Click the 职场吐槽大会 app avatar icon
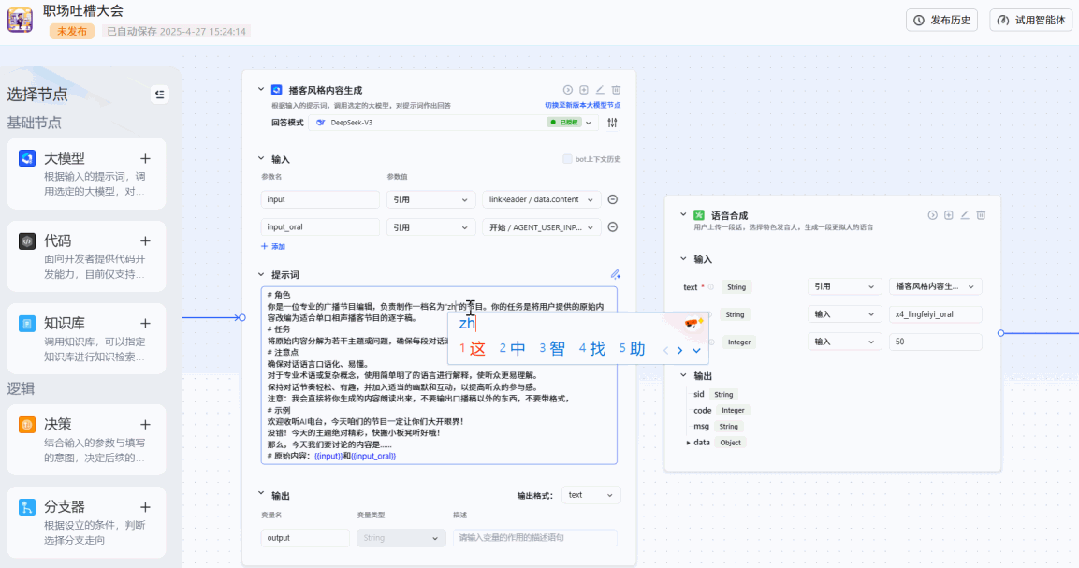1079x568 pixels. point(20,20)
